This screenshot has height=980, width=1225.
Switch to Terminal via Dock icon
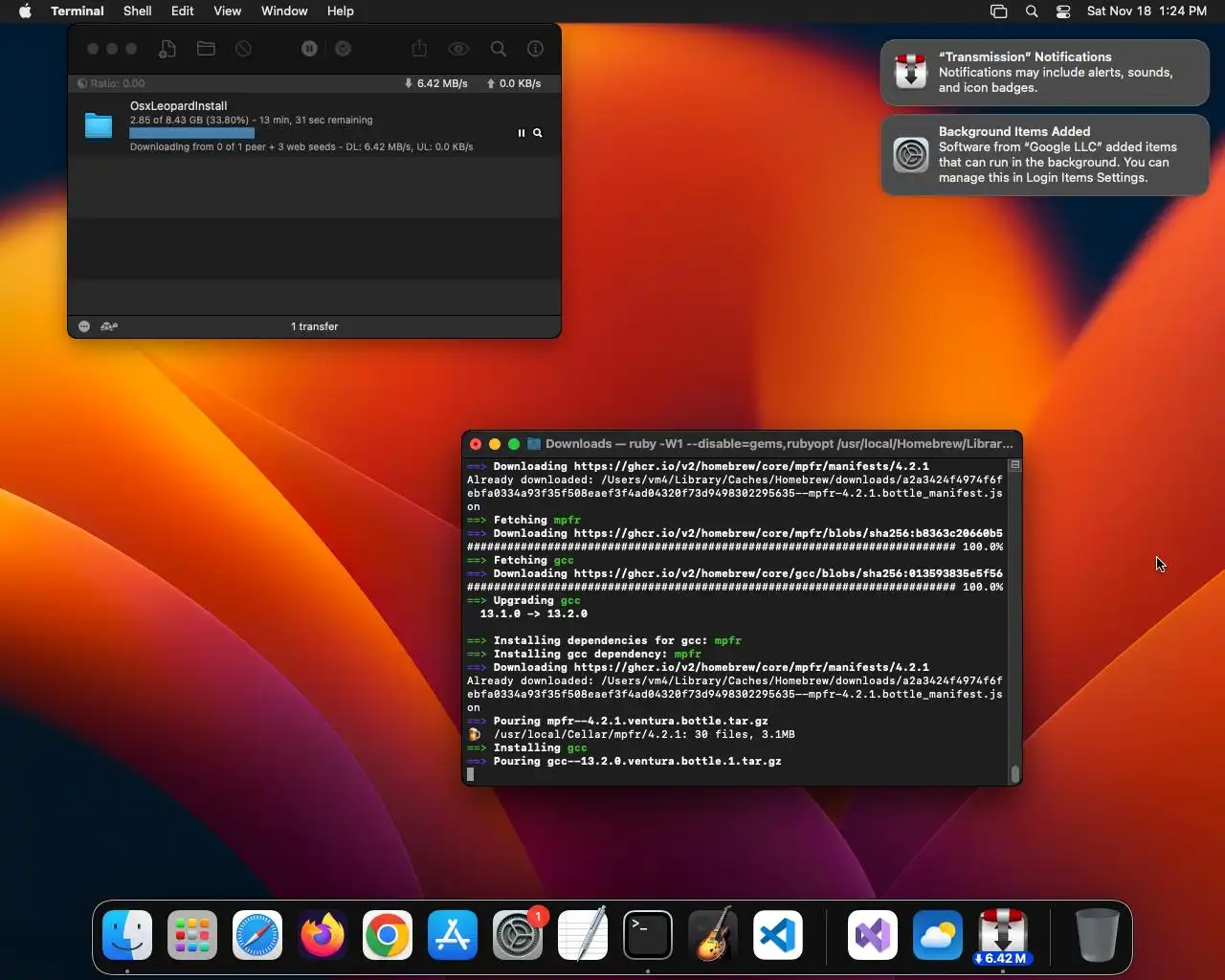(x=648, y=935)
